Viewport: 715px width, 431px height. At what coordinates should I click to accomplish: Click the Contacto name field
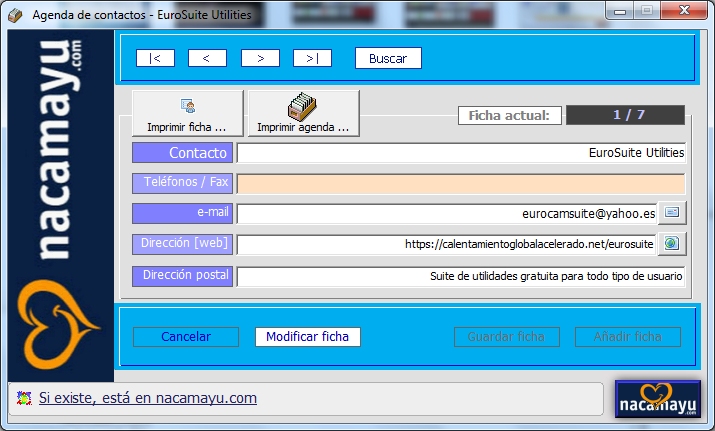point(461,153)
